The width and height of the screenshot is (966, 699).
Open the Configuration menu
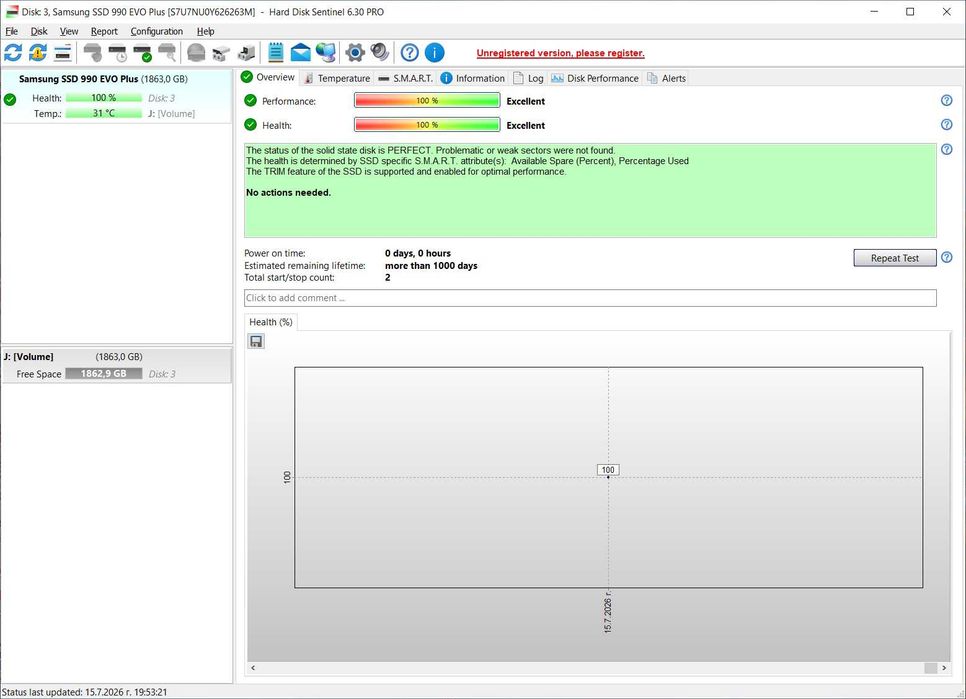tap(156, 31)
